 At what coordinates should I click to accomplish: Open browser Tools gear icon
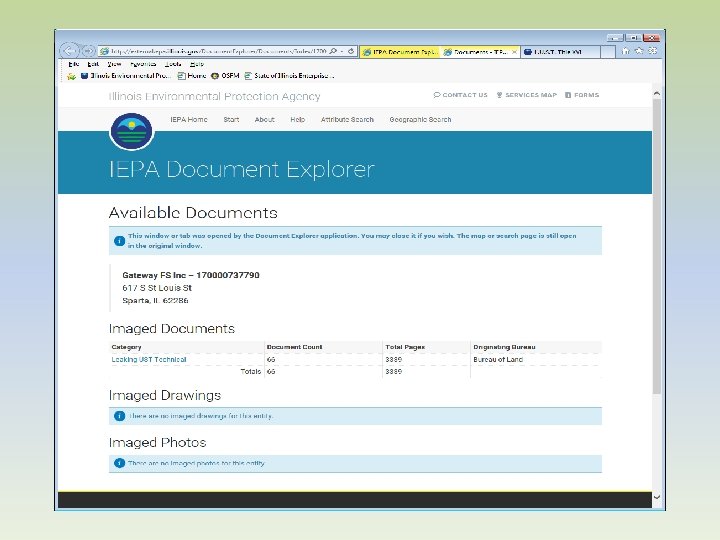point(652,51)
